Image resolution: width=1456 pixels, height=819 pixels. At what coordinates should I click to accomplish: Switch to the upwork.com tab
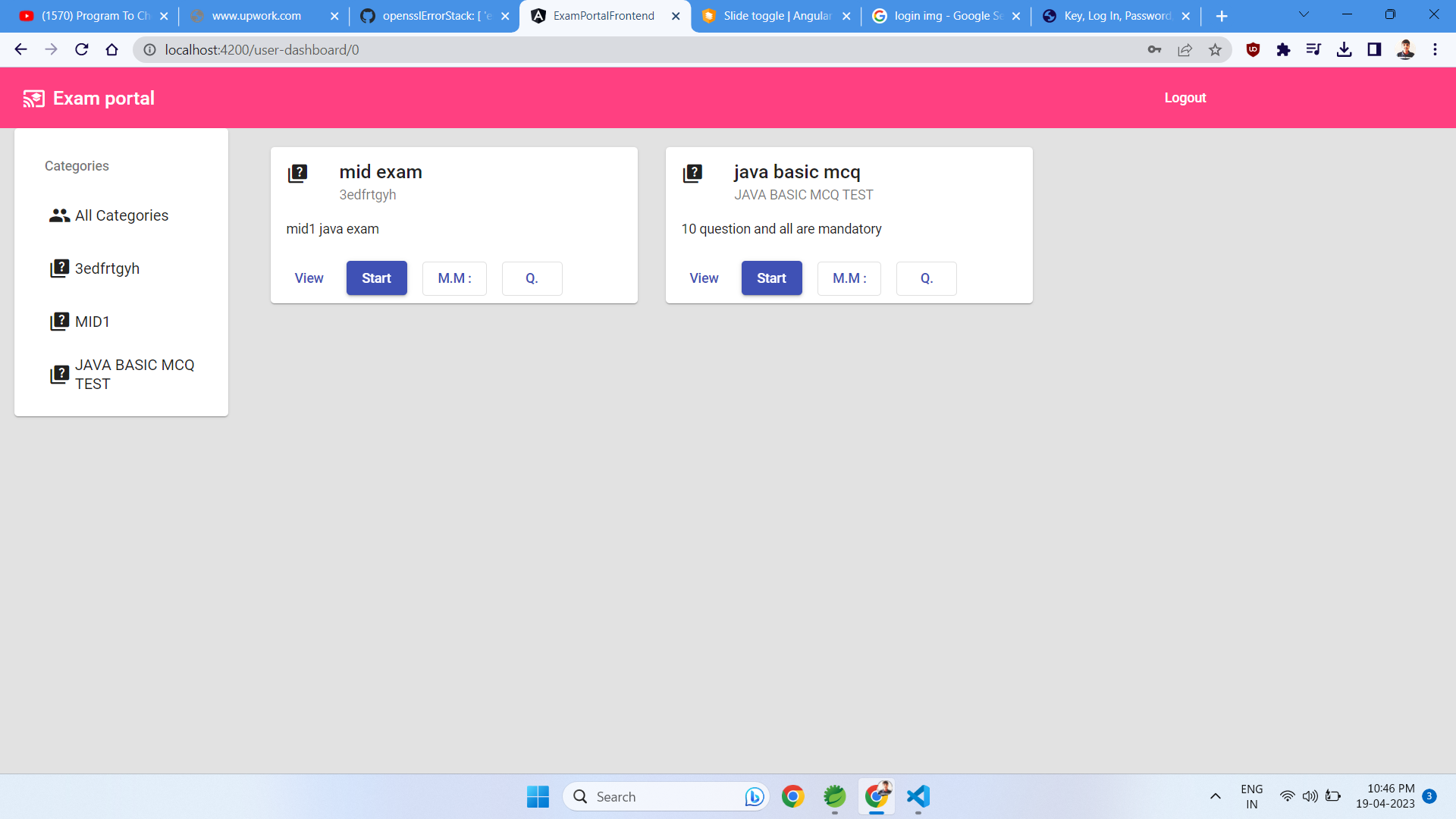253,15
